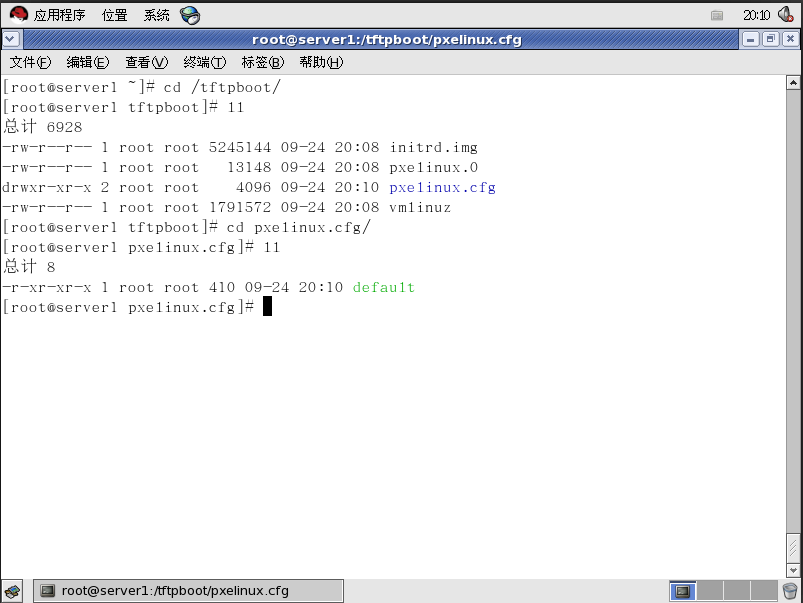Screen dimensions: 803x603
Task: Click the drwxr-xr-x permissions text
Action: (47, 188)
